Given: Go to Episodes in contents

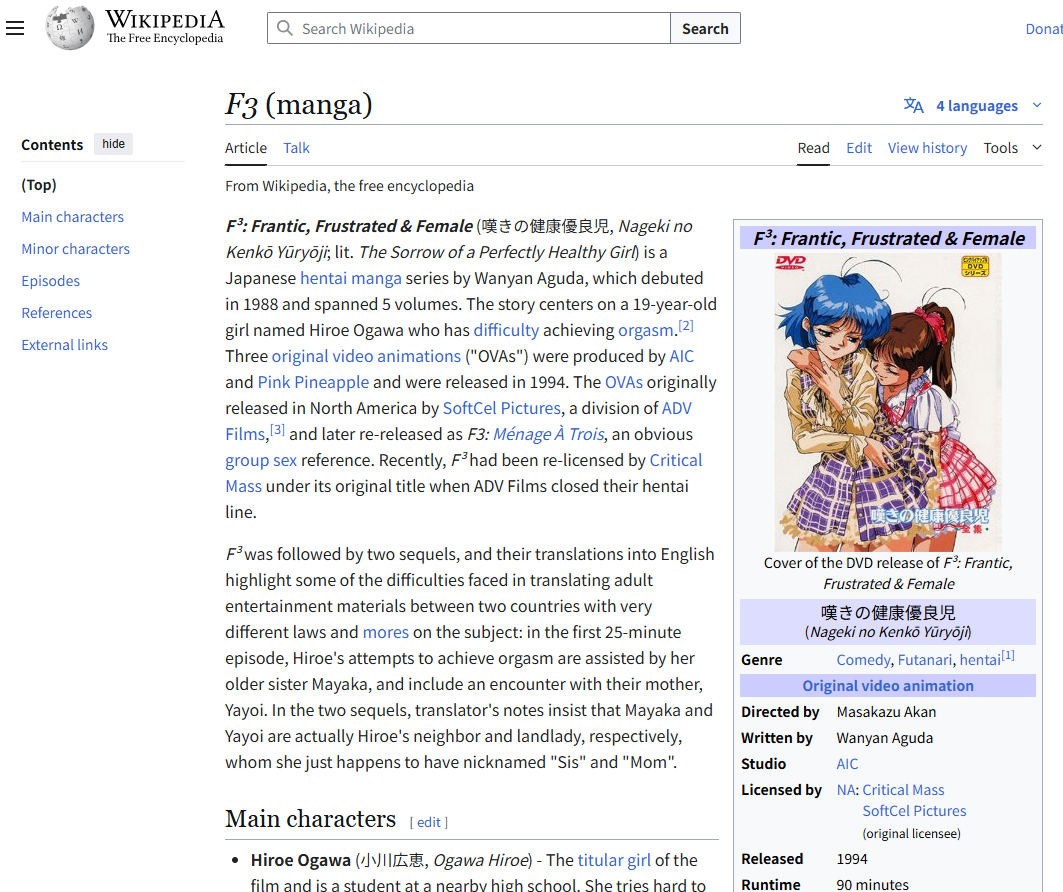Looking at the screenshot, I should click(50, 281).
